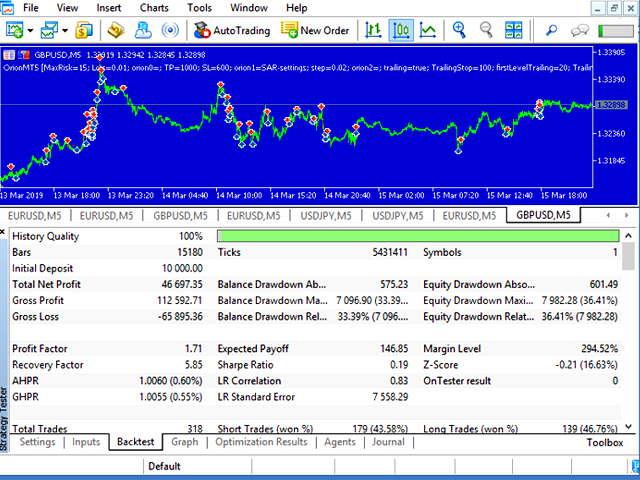The image size is (640, 480).
Task: Select the active GBPUSD,M5 chart tab
Action: (x=543, y=215)
